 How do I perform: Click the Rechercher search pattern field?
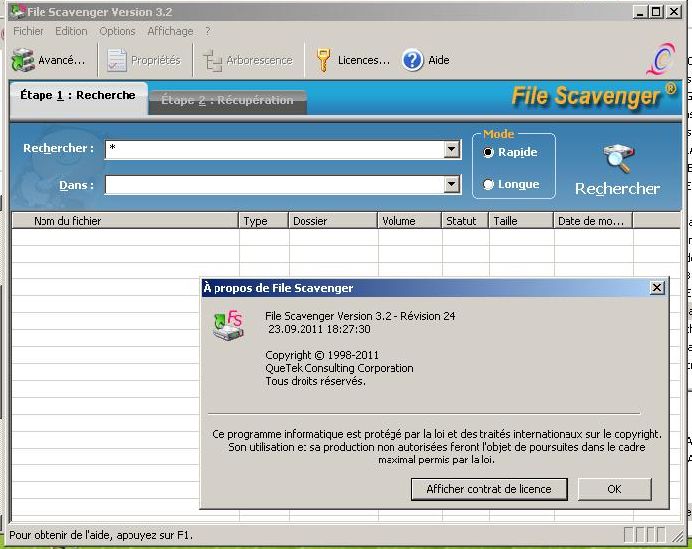[275, 149]
